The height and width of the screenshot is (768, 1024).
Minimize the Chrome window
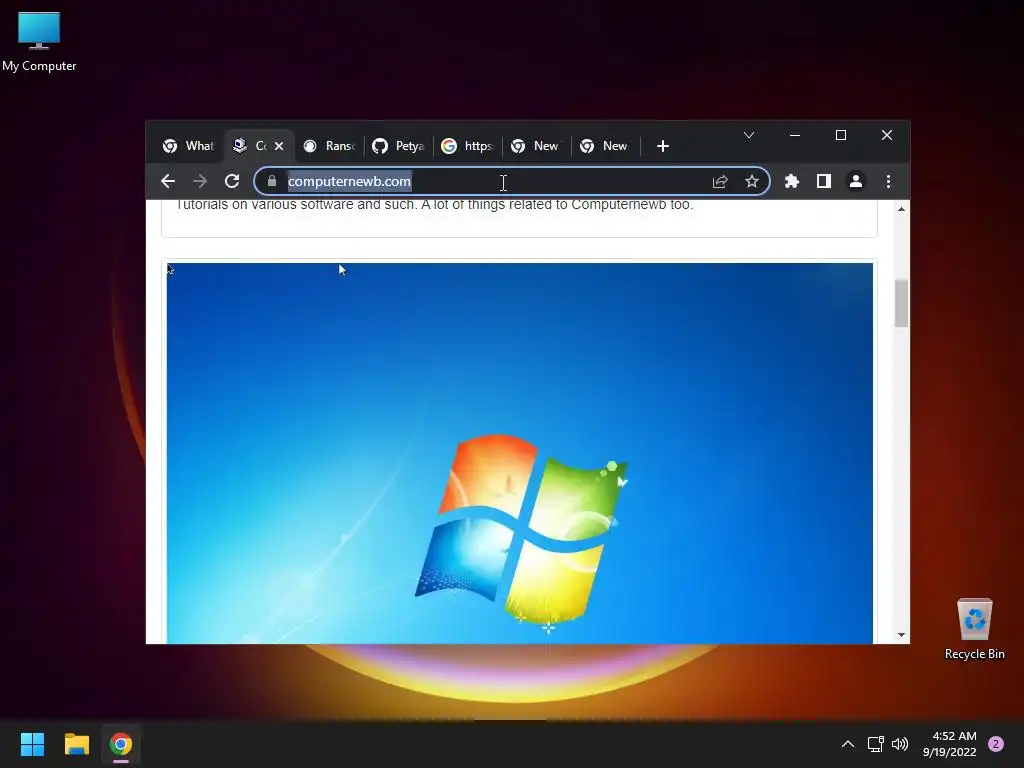coord(795,135)
